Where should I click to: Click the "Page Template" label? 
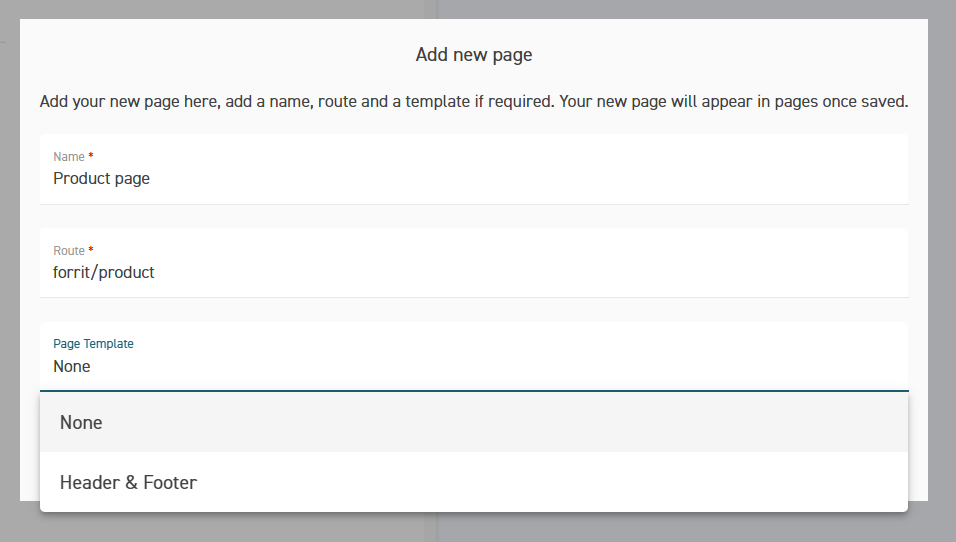point(93,344)
